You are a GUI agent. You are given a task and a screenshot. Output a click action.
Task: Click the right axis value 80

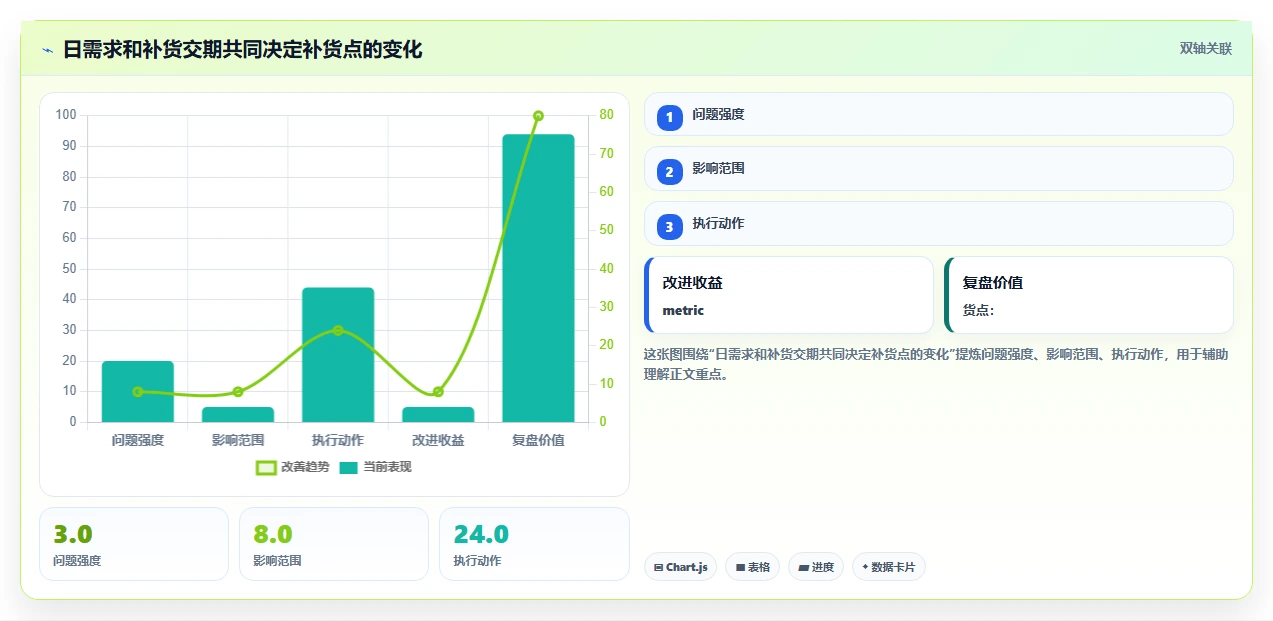[x=606, y=115]
